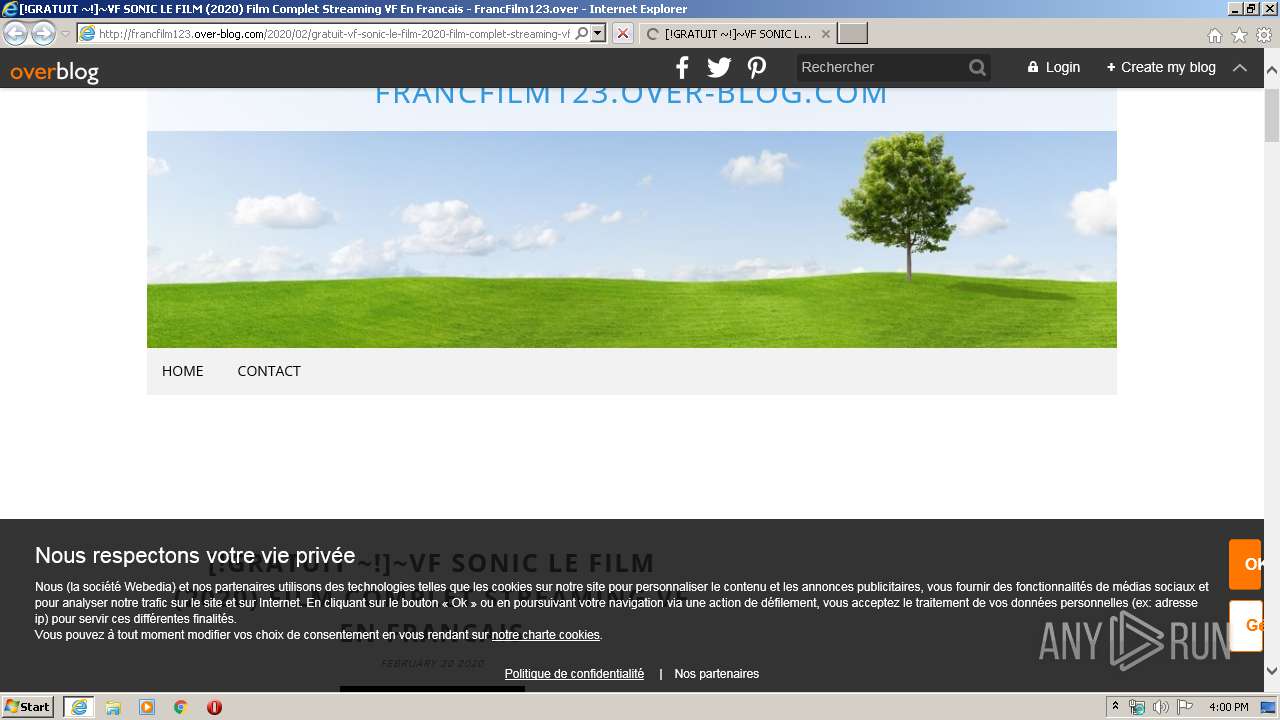Select the SONIC LE FILM browser tab
1280x720 pixels.
pyautogui.click(x=738, y=34)
